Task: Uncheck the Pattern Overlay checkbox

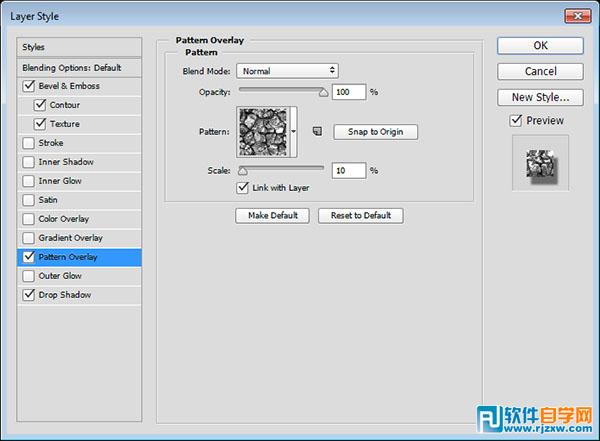Action: (x=29, y=256)
